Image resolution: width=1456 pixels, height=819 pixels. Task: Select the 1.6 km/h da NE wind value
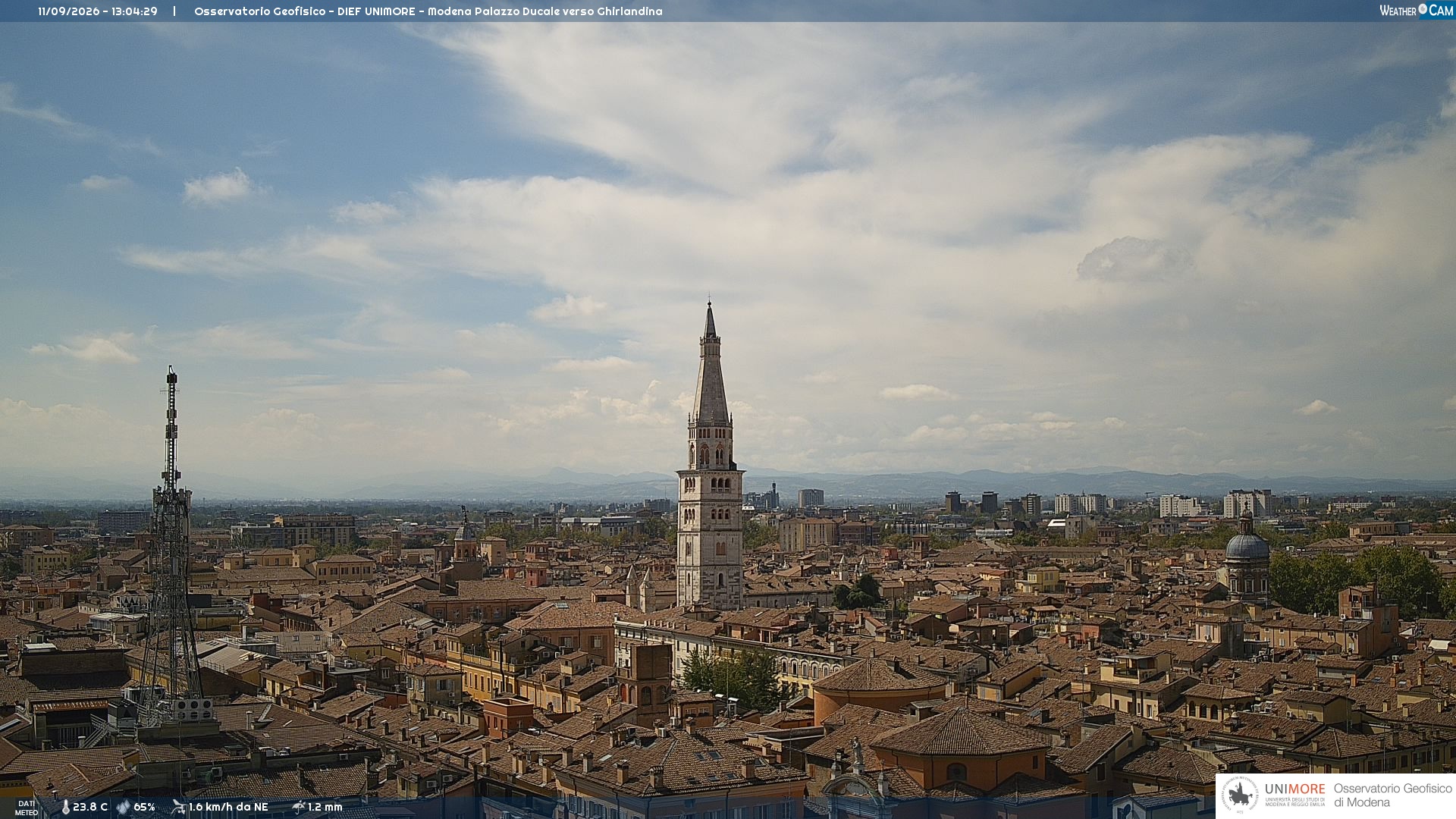[228, 807]
